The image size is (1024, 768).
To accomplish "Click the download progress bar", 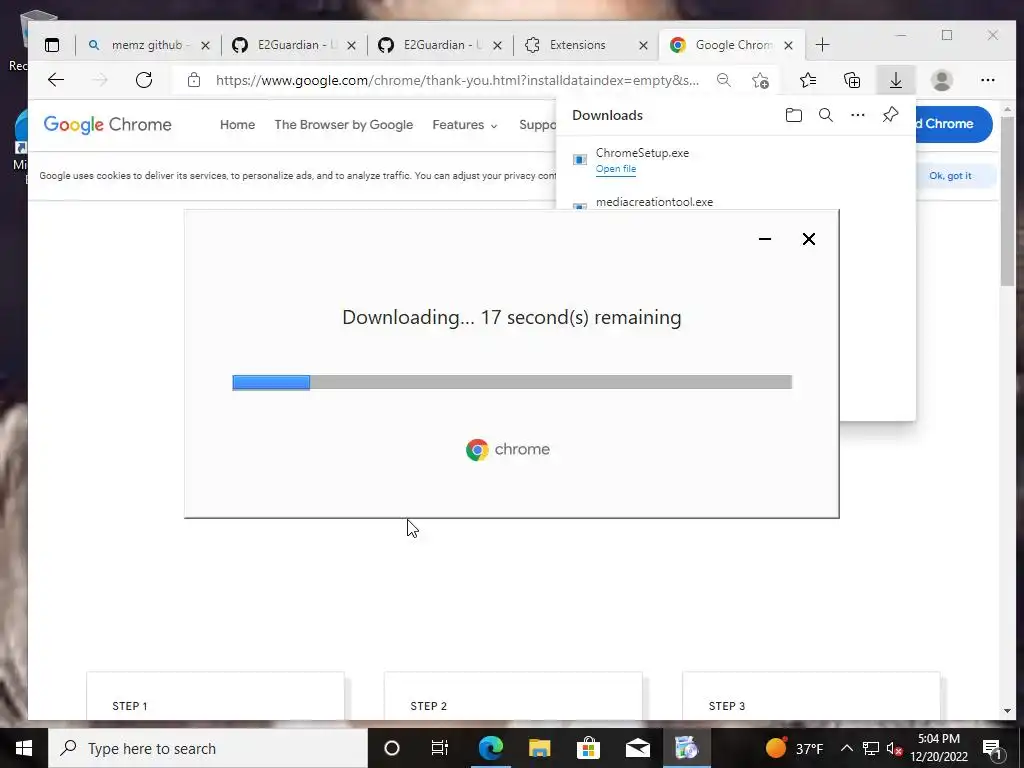I will point(512,382).
